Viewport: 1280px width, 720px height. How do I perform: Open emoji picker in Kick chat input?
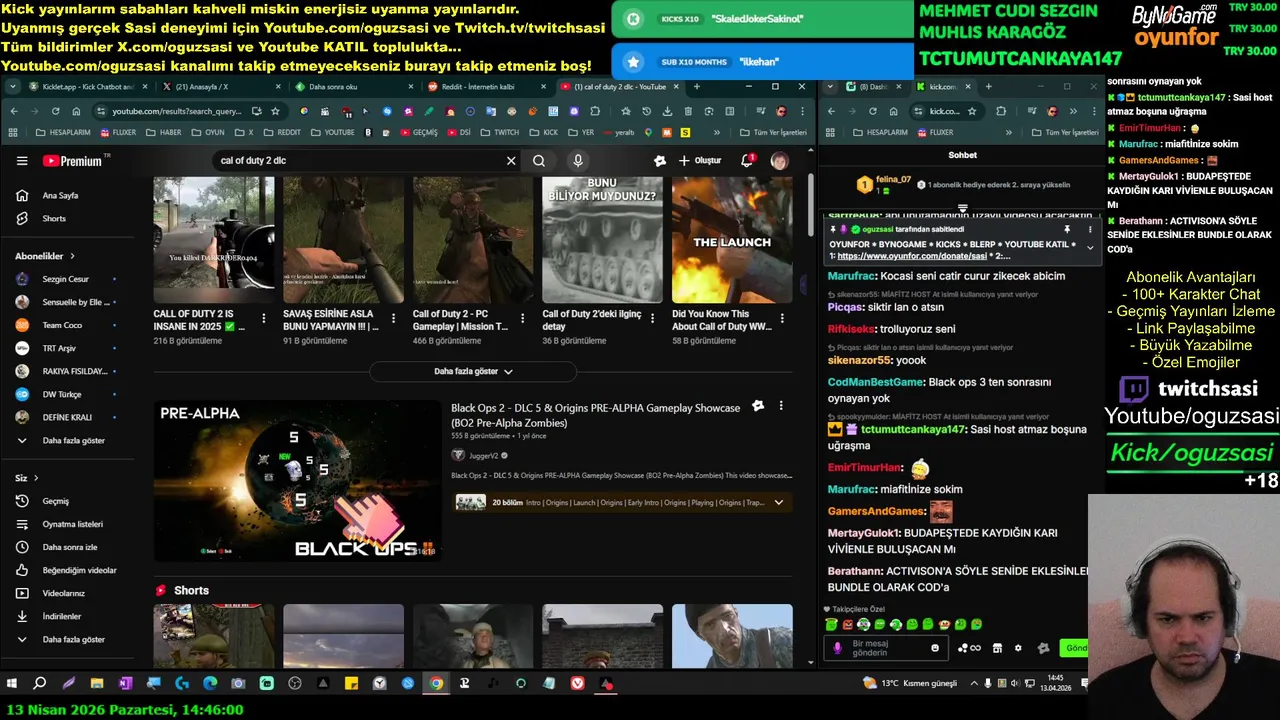click(935, 648)
